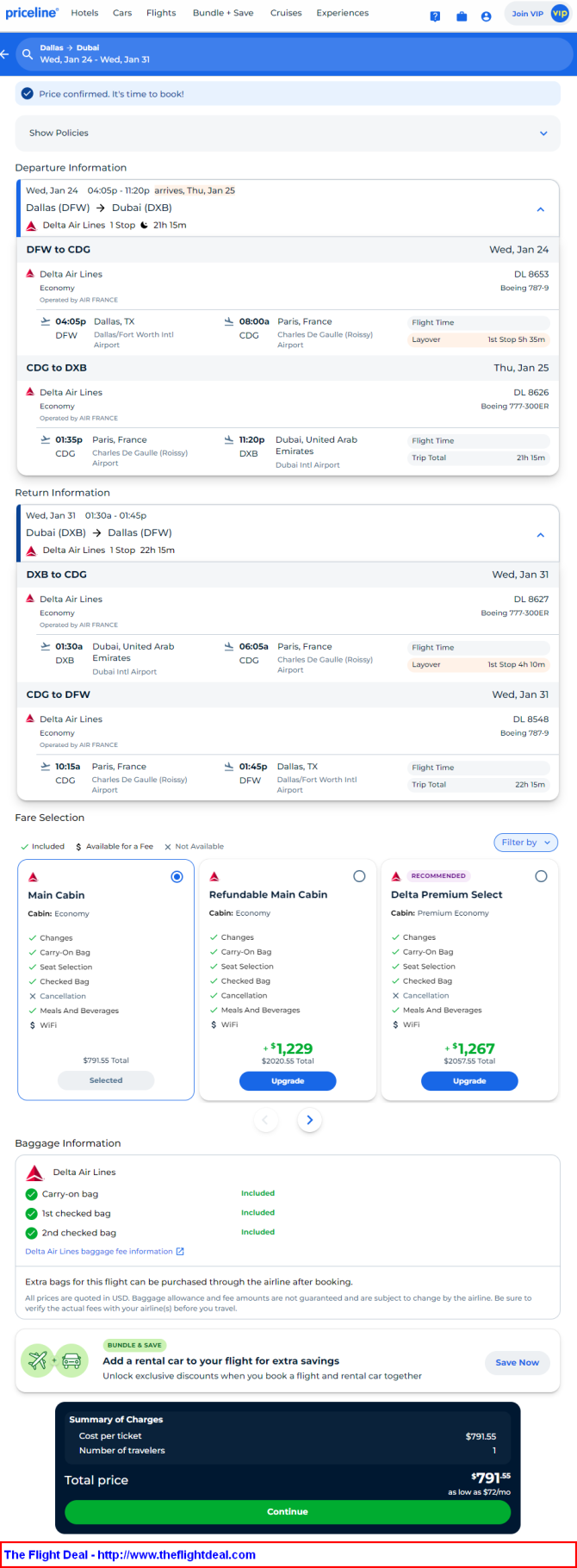
Task: Click the BUNDLE & SAVE badge
Action: [134, 1345]
